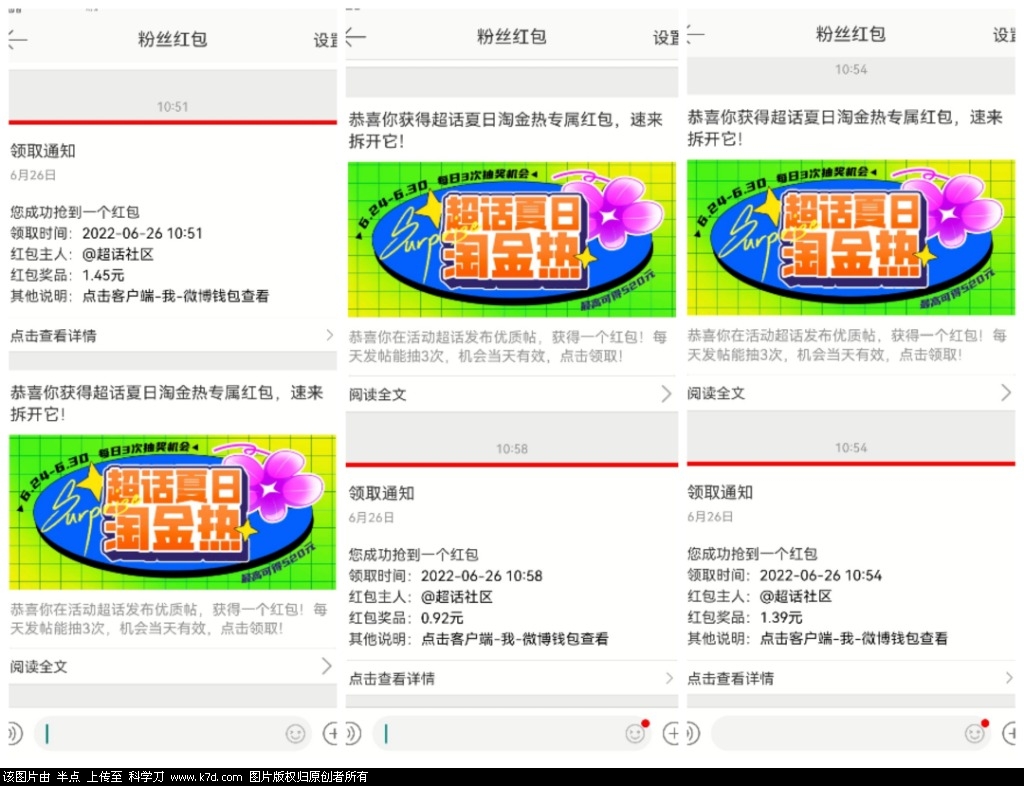Tap @超话社区 in 10:54 notification
Image resolution: width=1024 pixels, height=786 pixels.
pos(795,596)
